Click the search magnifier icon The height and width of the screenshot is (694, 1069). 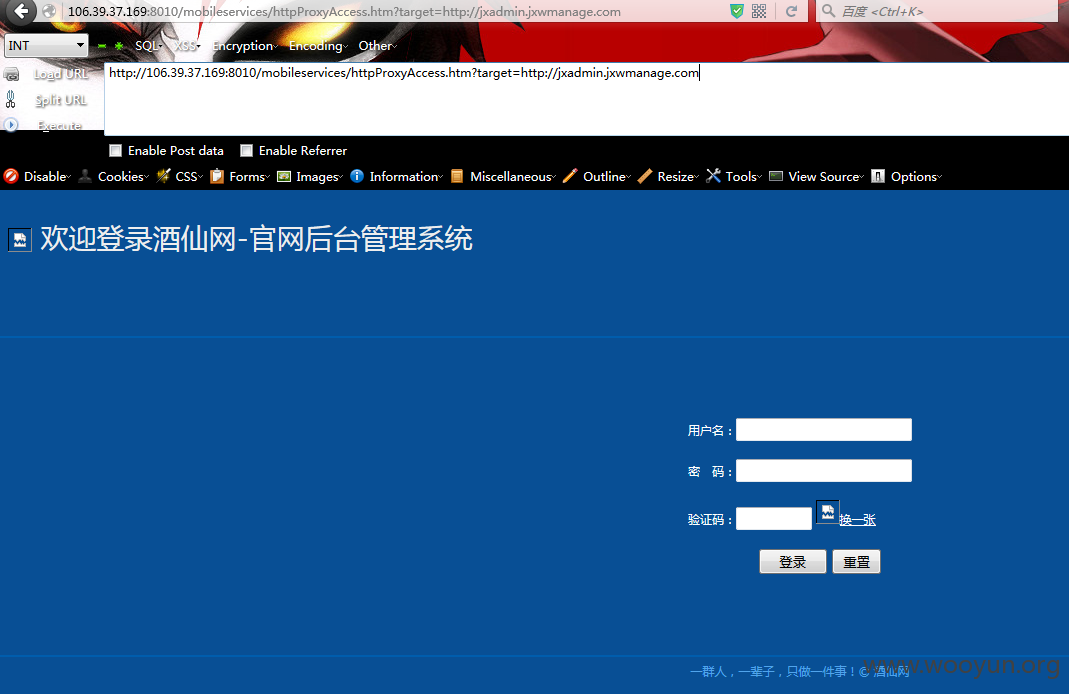tap(828, 11)
